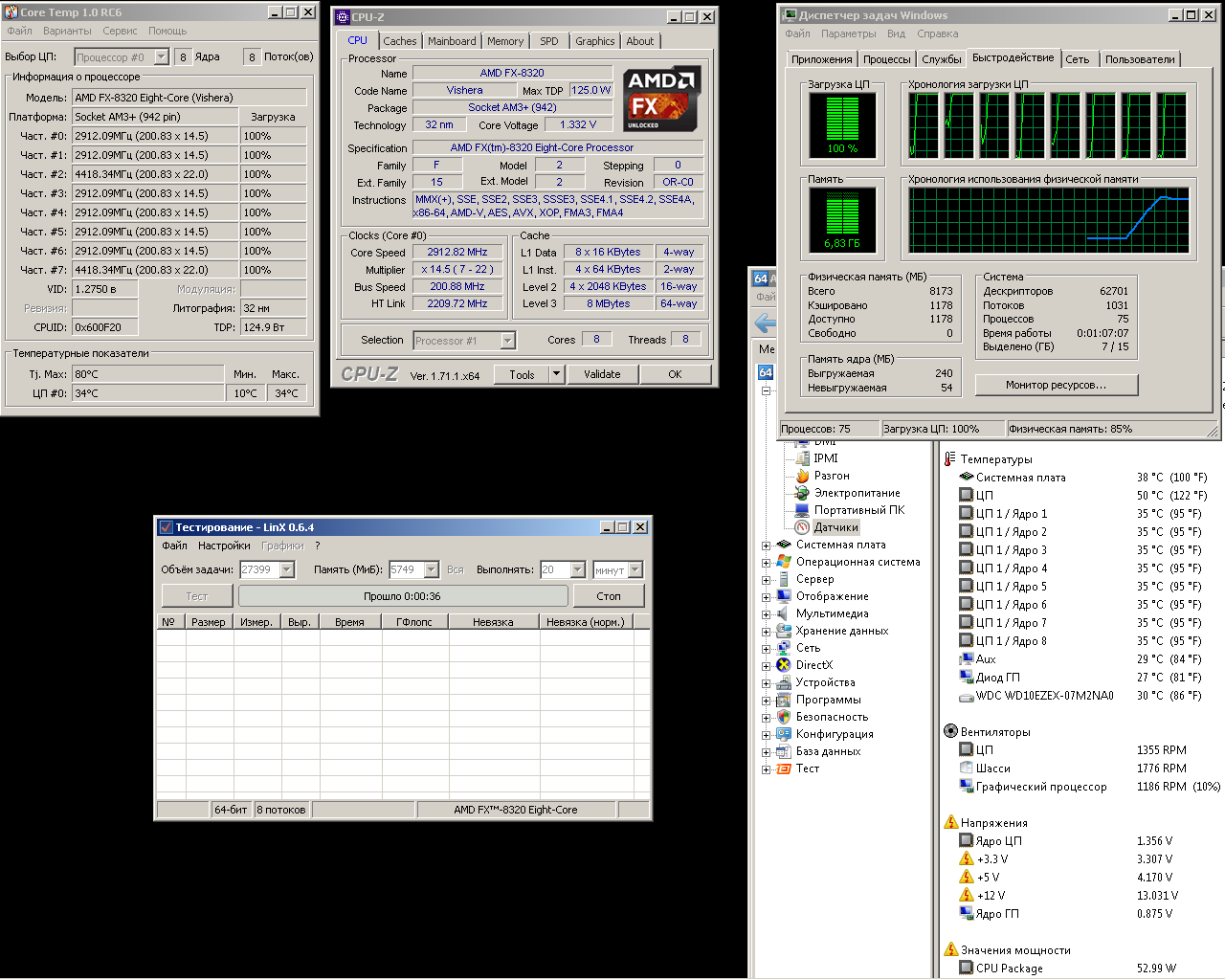Switch to the SPD tab in CPU-Z
1225x980 pixels.
549,41
